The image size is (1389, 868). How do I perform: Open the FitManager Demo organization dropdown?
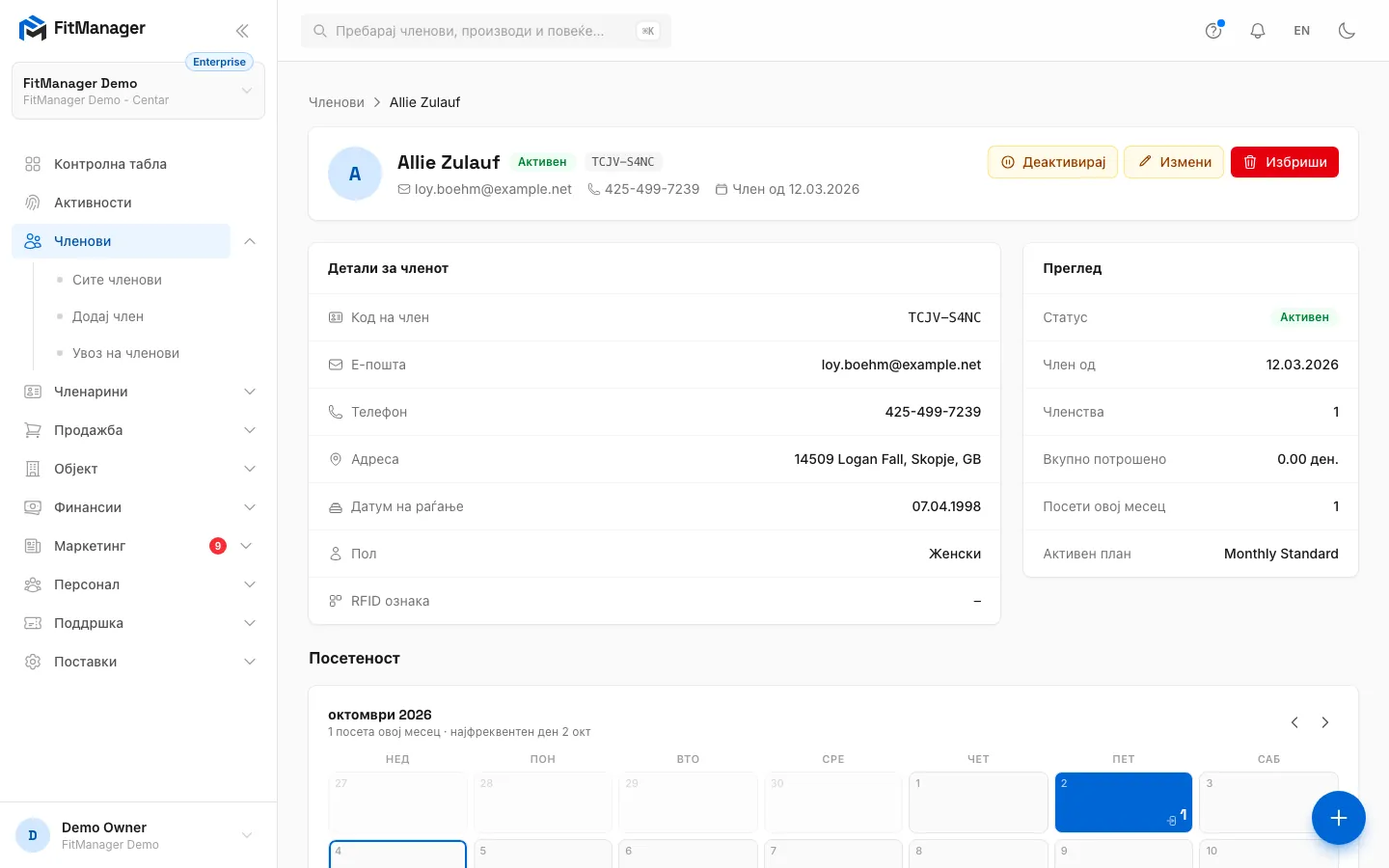click(138, 91)
